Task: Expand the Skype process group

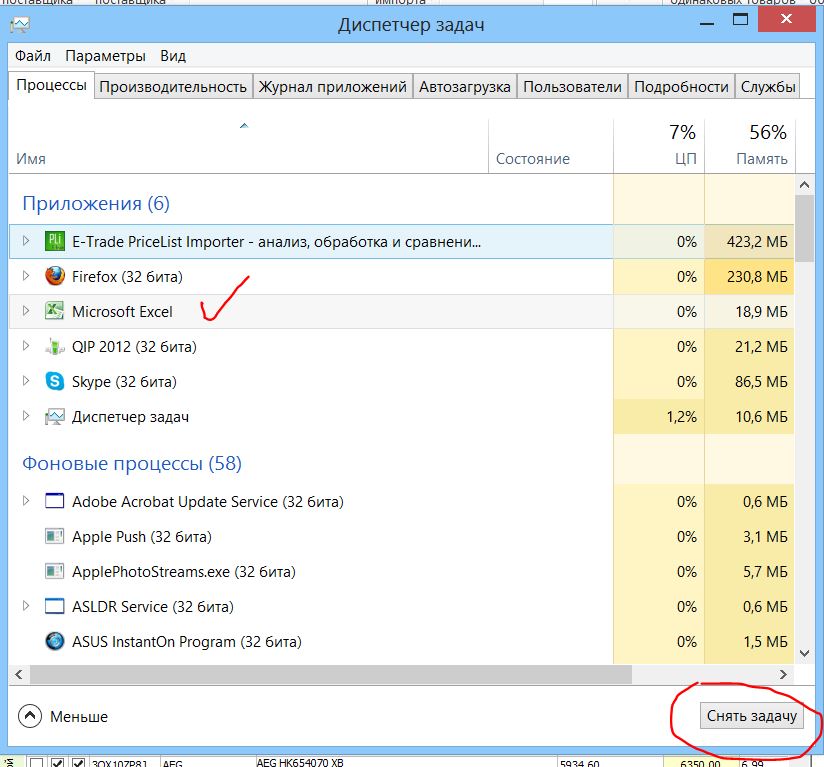Action: click(25, 381)
